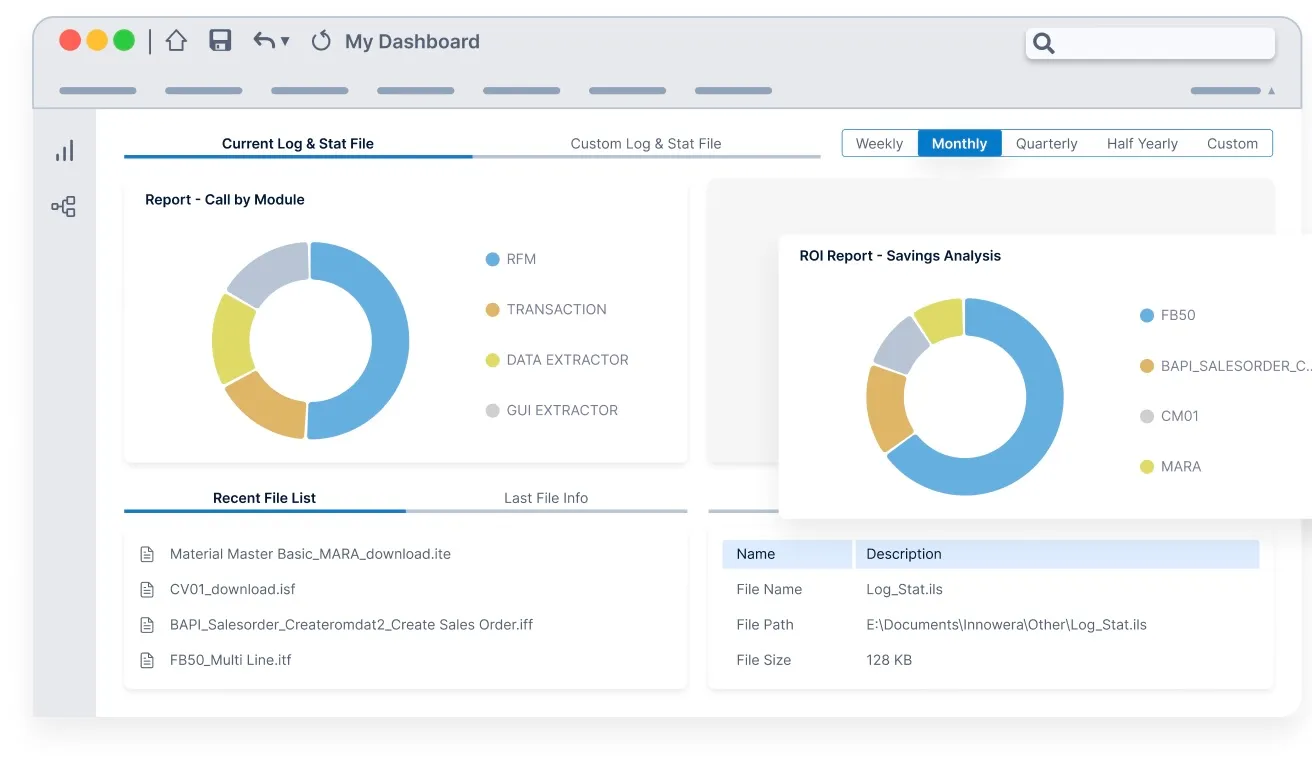Click inside the search input field
Screen dimensions: 1312x765
[1150, 43]
